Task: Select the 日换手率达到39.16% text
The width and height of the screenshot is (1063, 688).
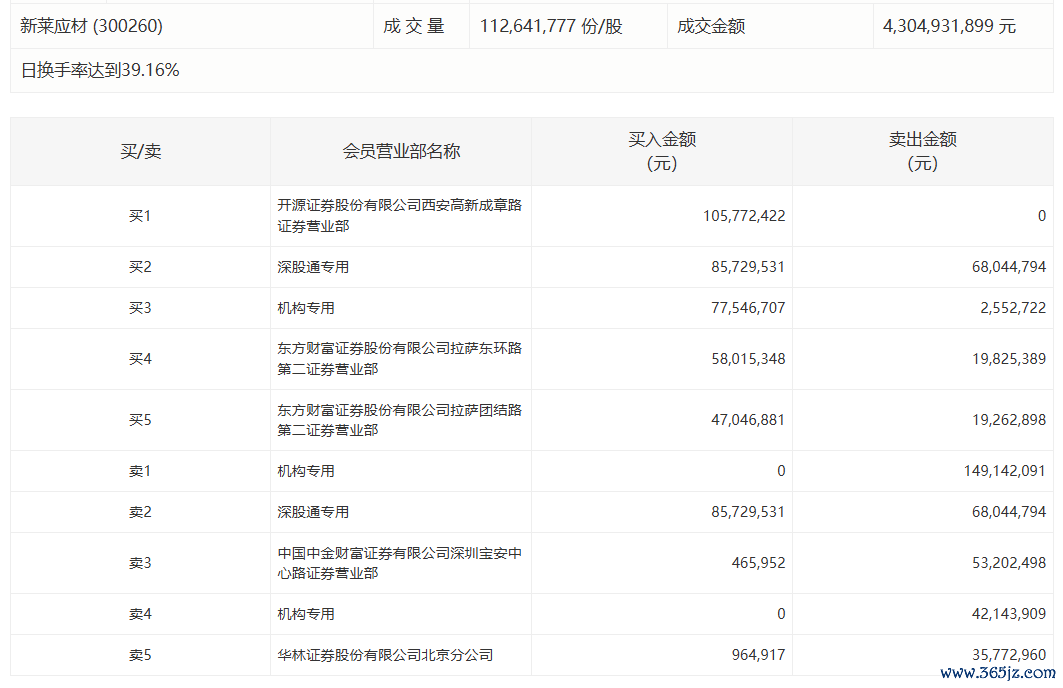Action: coord(100,70)
